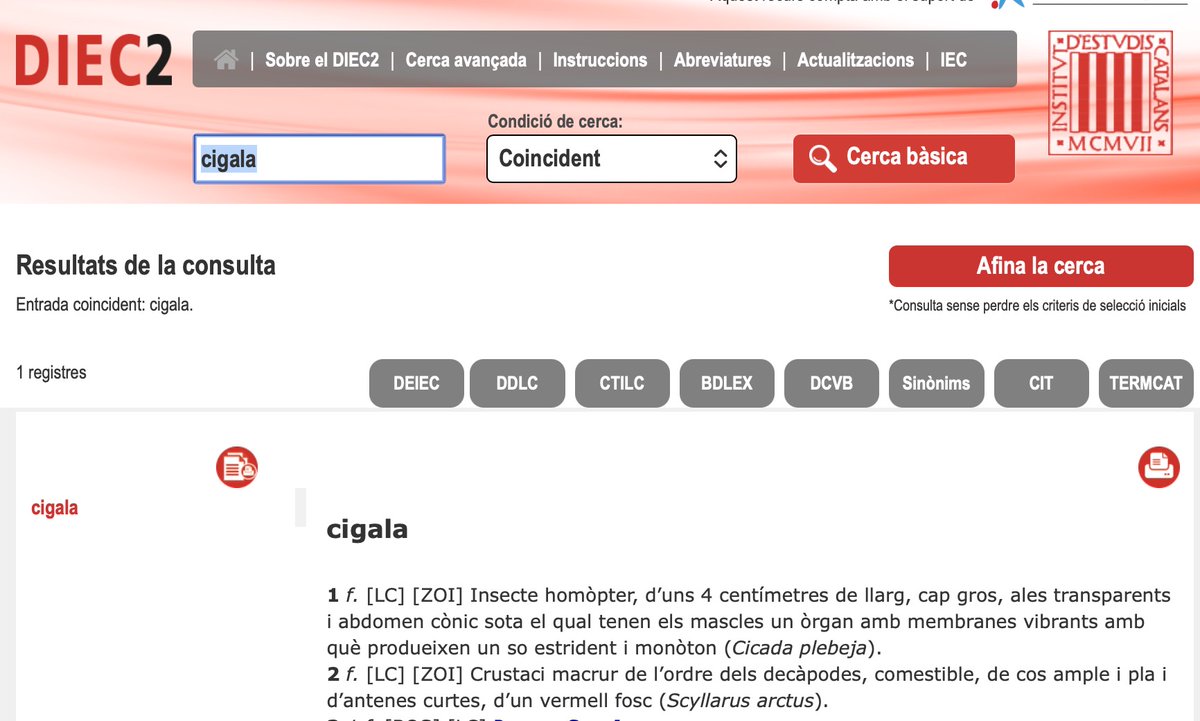The width and height of the screenshot is (1200, 721).
Task: Select the red cigala entry in results list
Action: click(x=55, y=508)
